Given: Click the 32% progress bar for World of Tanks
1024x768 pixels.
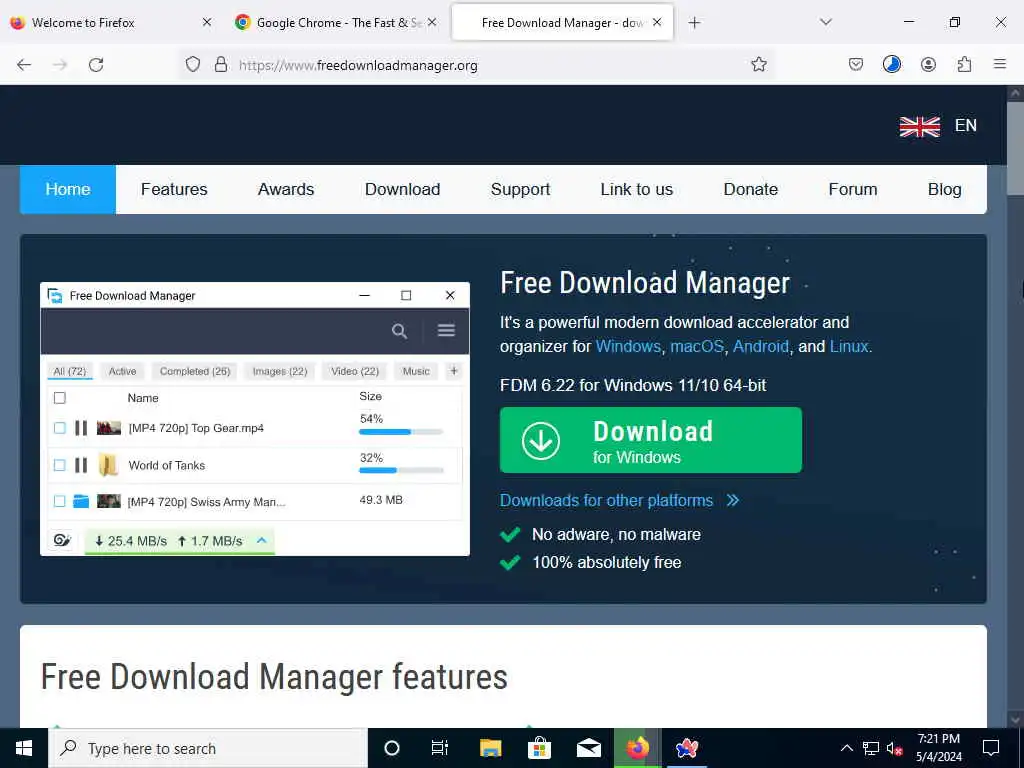Looking at the screenshot, I should (x=401, y=470).
